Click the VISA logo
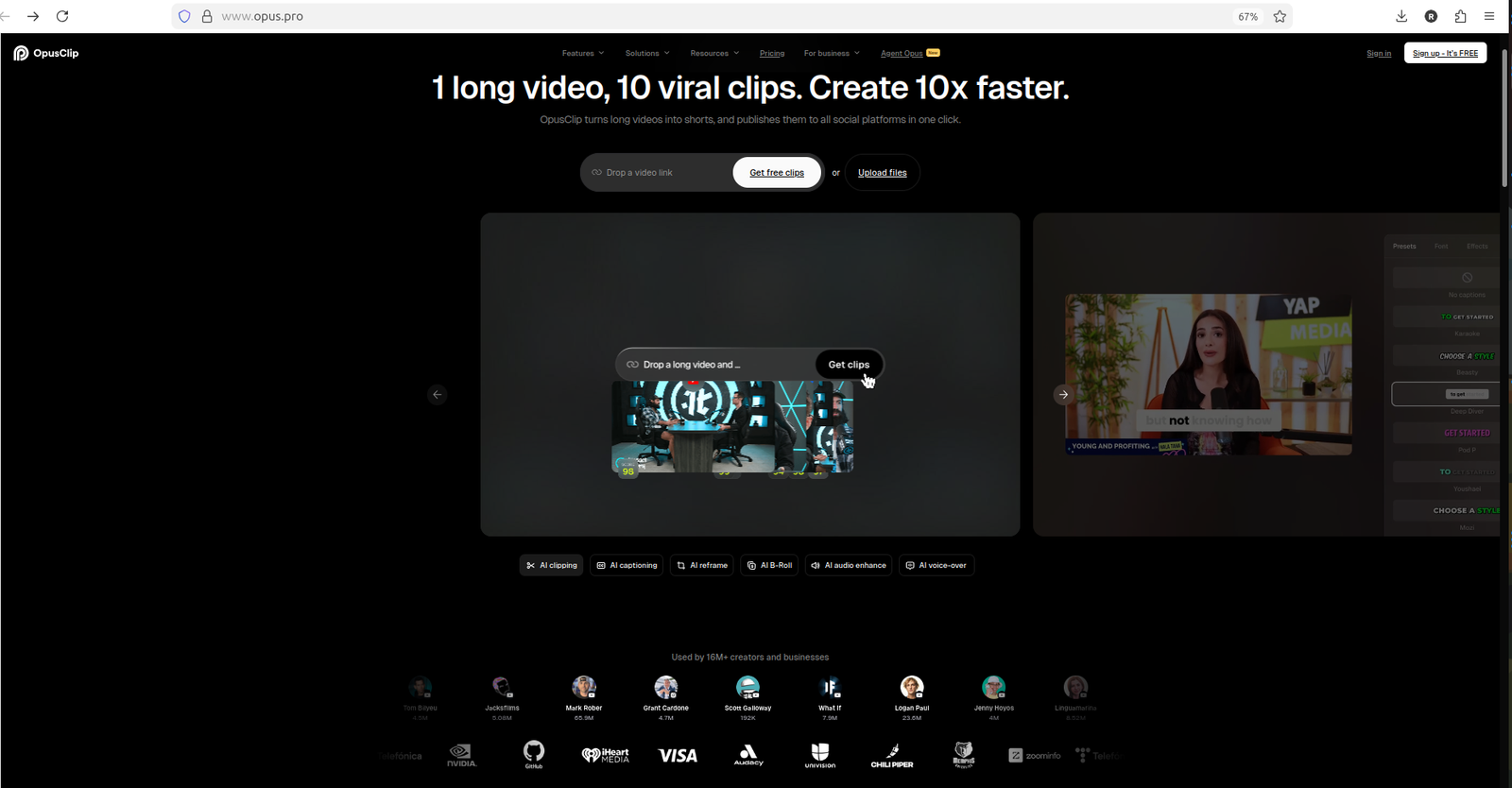1512x788 pixels. point(678,755)
